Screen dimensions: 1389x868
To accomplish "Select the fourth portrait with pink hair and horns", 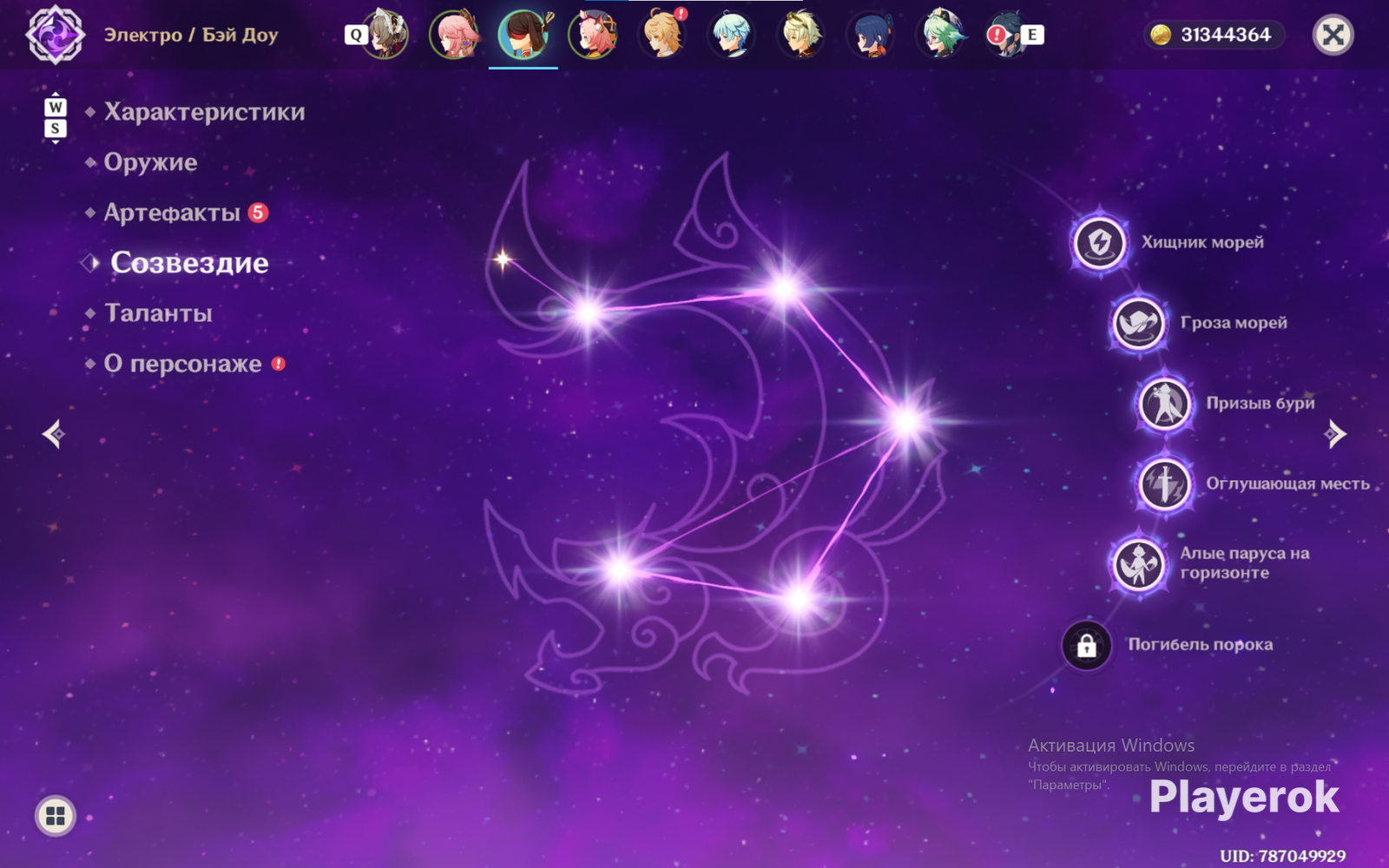I will click(594, 35).
